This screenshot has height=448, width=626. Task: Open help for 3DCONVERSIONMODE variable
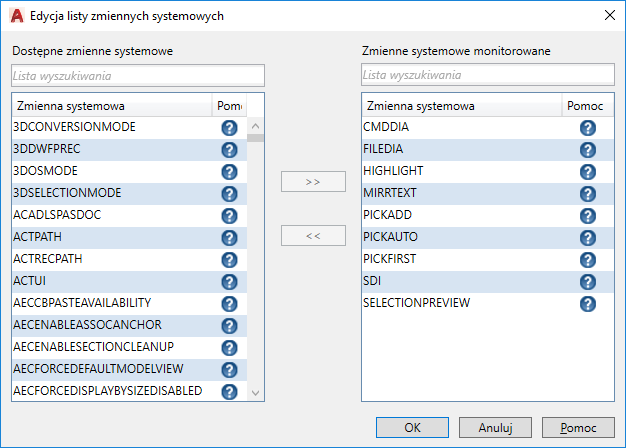(229, 128)
